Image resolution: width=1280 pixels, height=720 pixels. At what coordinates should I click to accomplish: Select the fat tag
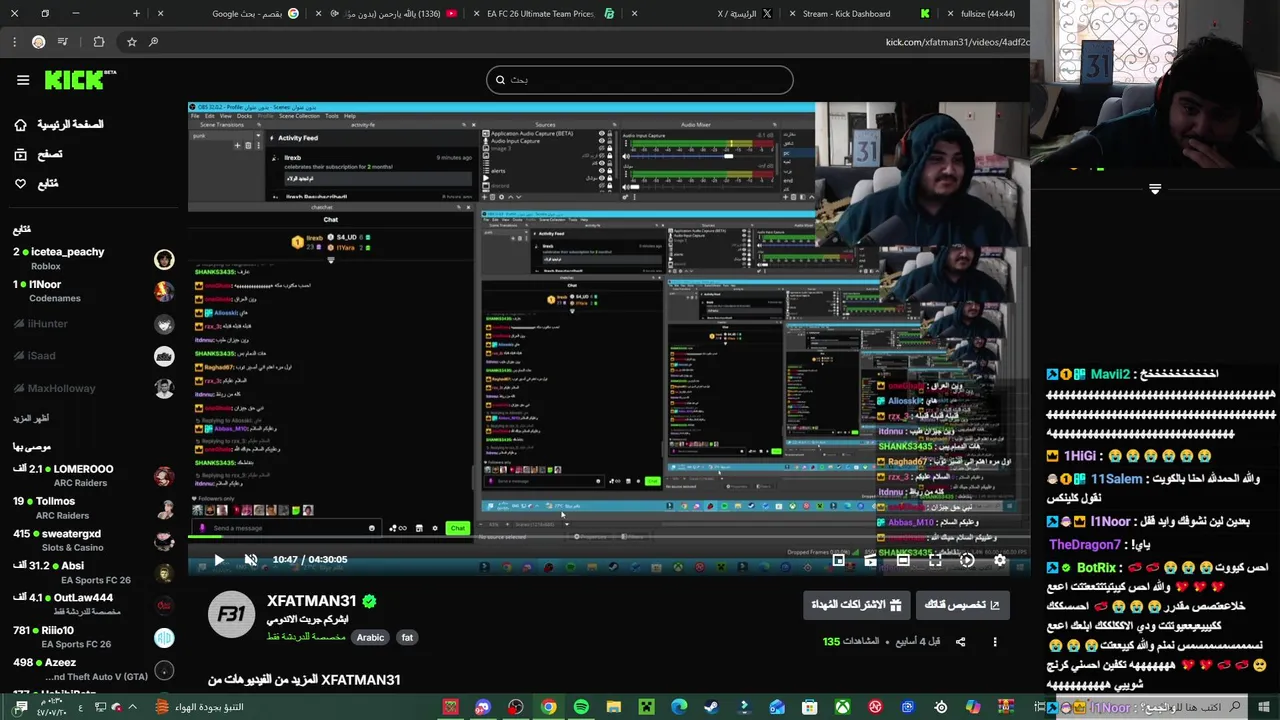click(407, 638)
